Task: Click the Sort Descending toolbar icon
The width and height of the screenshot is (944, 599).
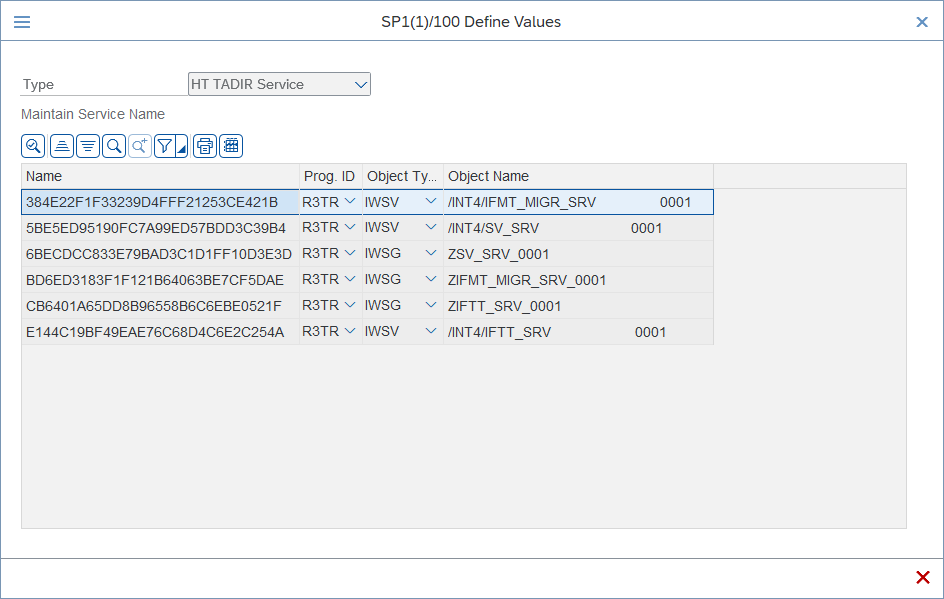Action: 88,146
